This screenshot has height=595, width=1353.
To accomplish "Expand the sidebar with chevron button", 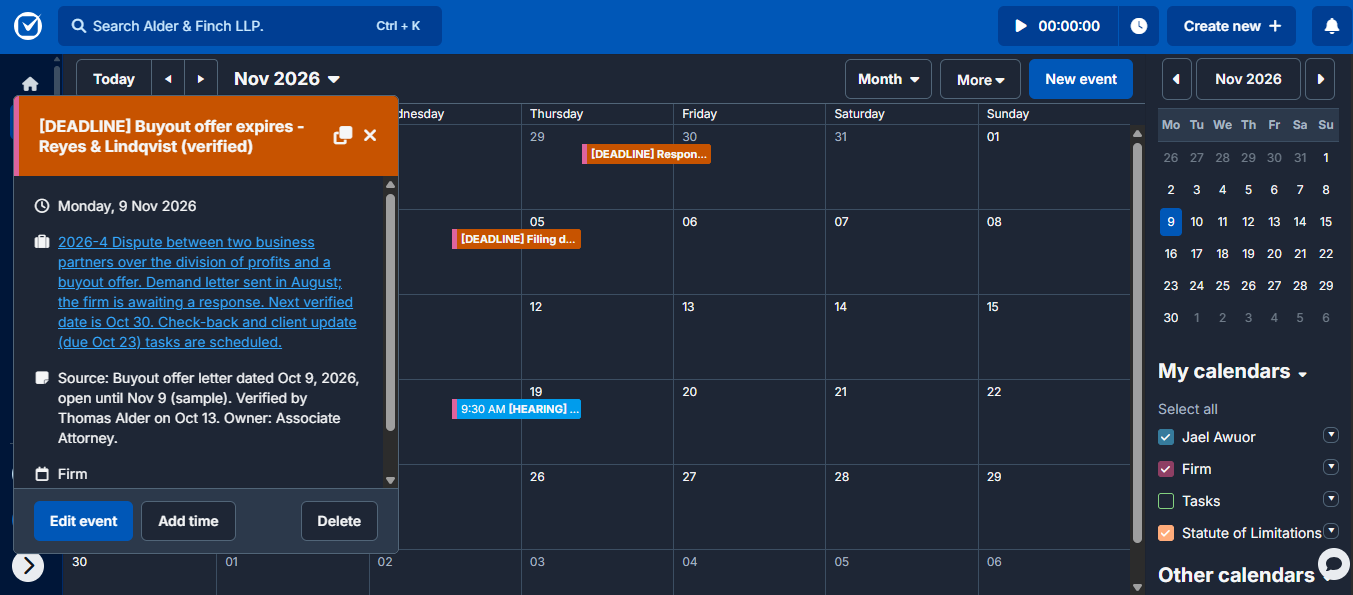I will click(28, 566).
